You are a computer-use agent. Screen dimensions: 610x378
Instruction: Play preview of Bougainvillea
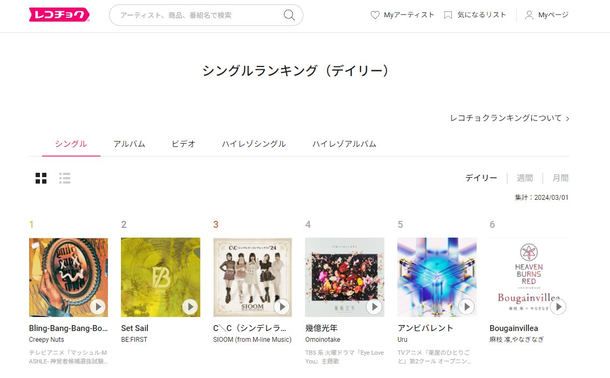558,307
